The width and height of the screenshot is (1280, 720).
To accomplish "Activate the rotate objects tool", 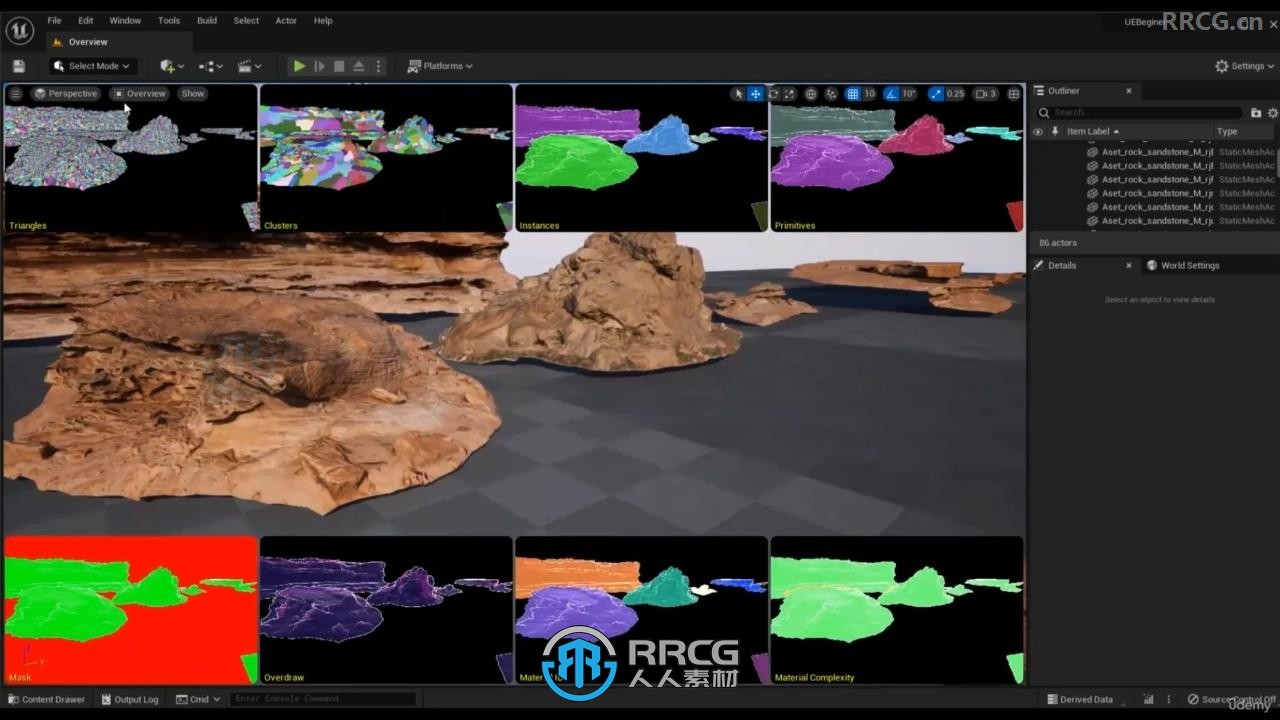I will [x=773, y=94].
